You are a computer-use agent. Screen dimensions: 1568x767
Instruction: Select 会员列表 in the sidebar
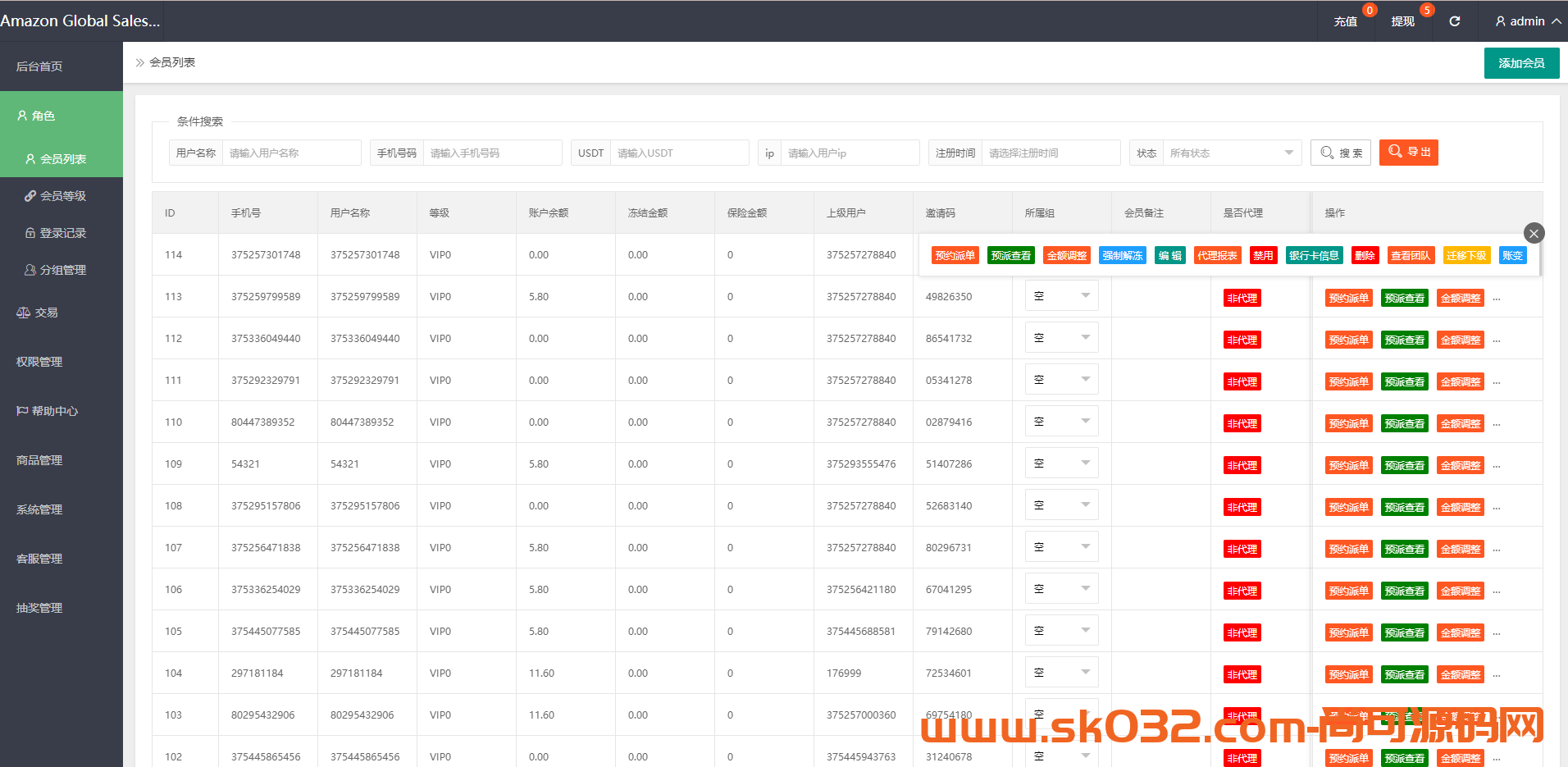(62, 159)
